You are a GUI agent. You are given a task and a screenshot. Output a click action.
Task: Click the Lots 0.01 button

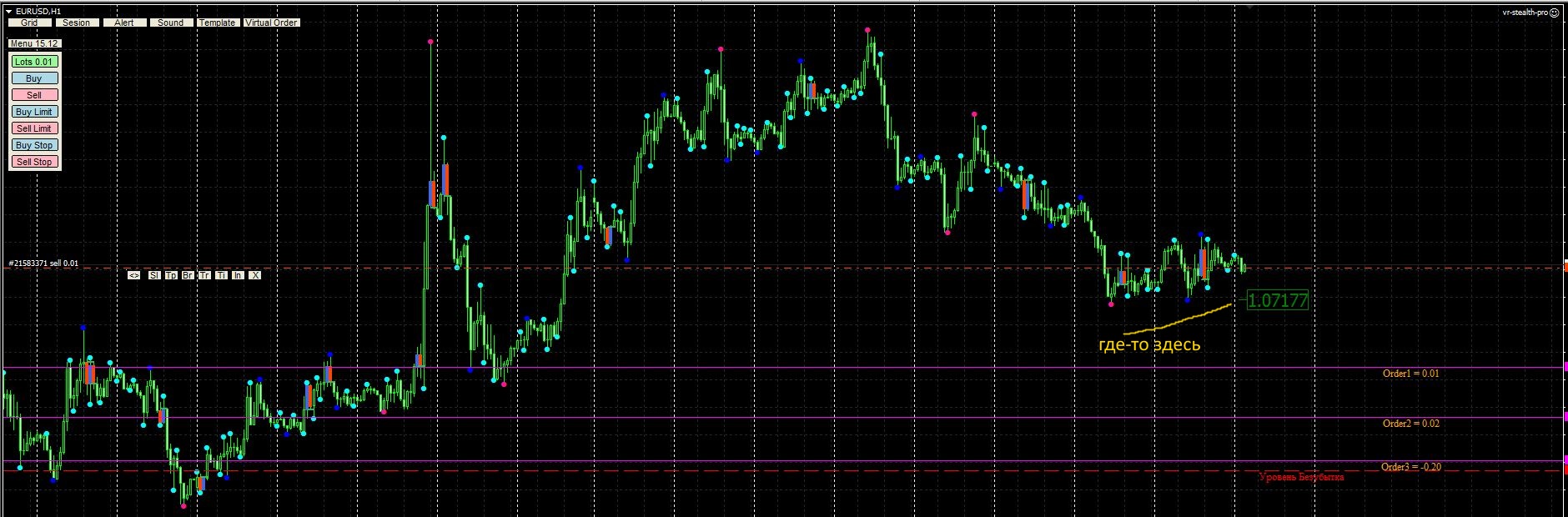tap(34, 62)
